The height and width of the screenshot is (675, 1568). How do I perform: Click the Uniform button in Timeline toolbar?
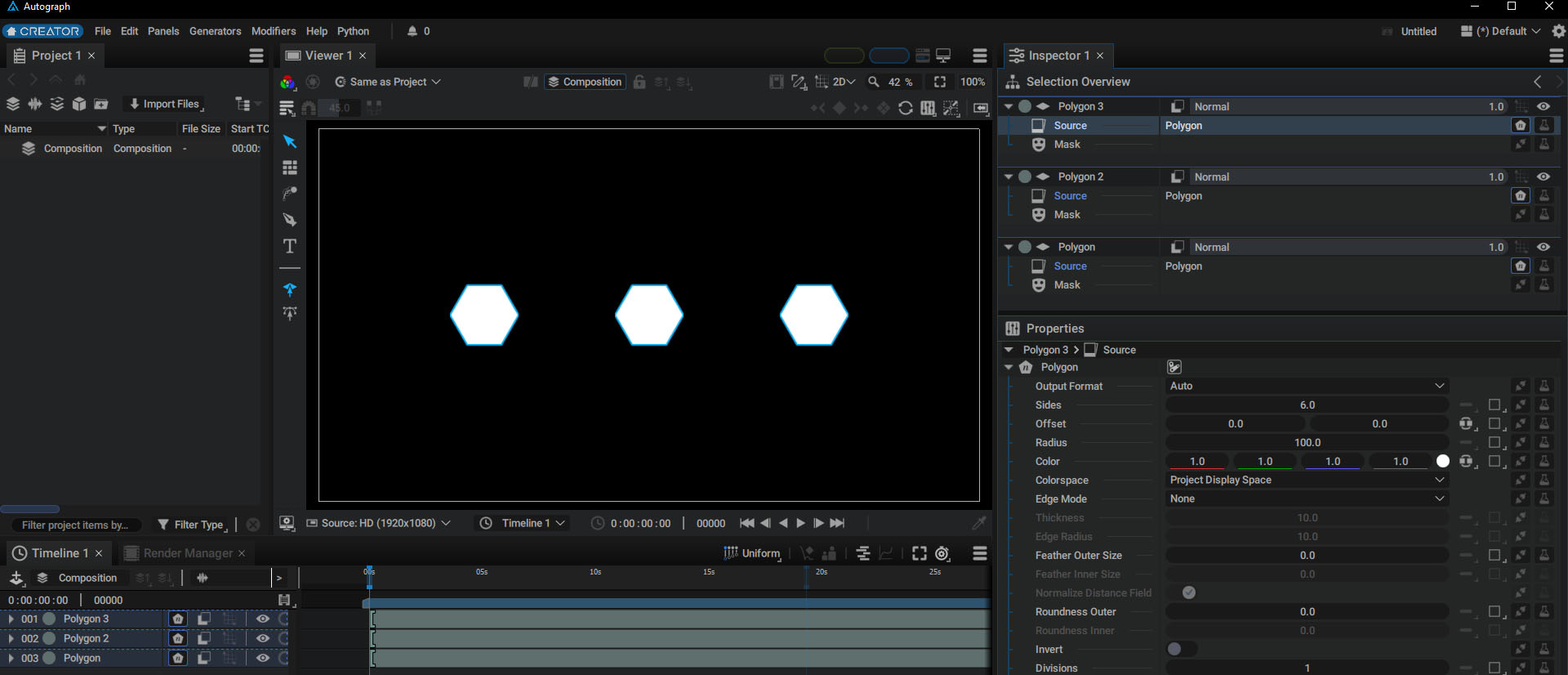point(752,553)
